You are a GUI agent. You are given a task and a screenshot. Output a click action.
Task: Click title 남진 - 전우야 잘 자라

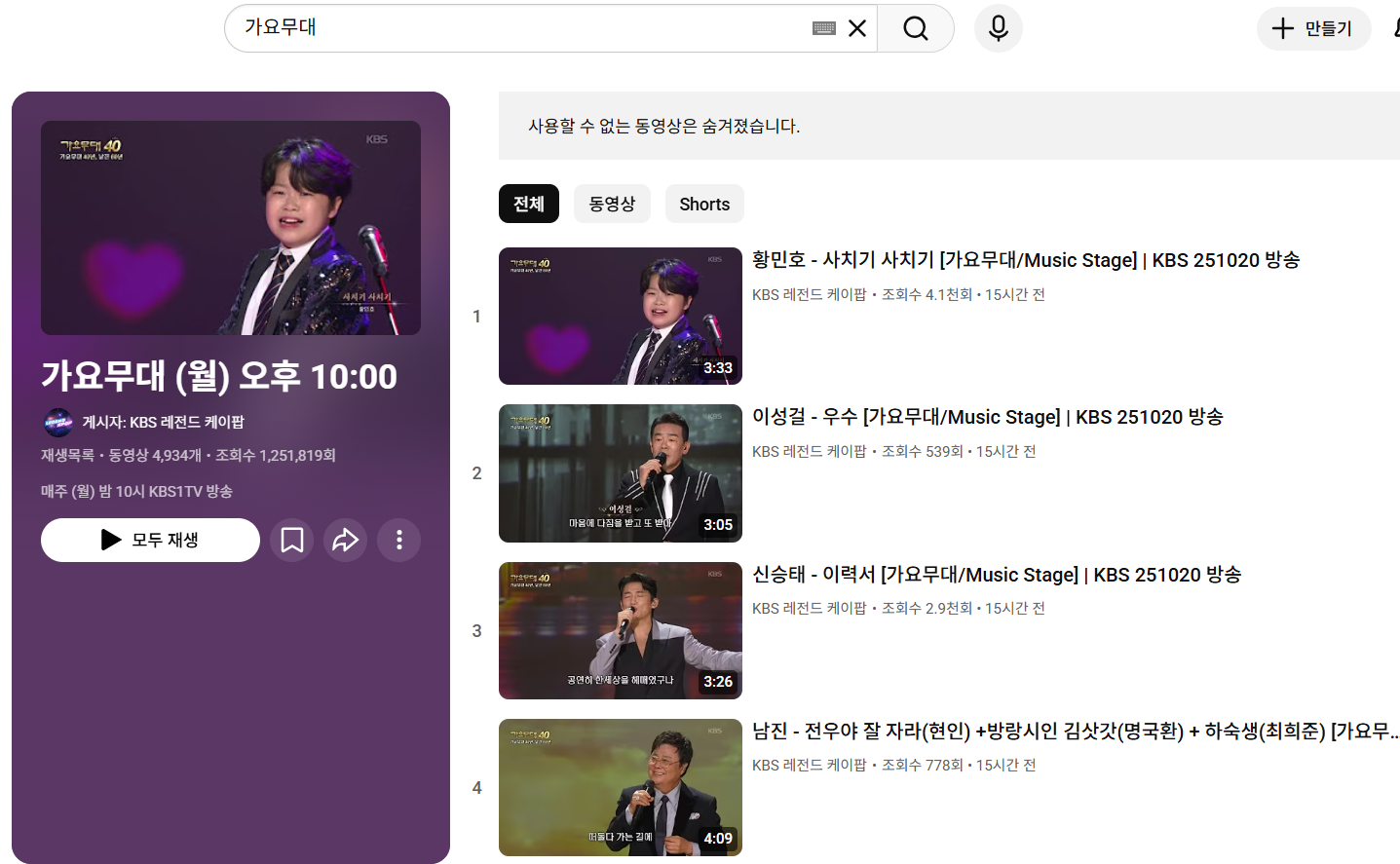coord(1076,732)
